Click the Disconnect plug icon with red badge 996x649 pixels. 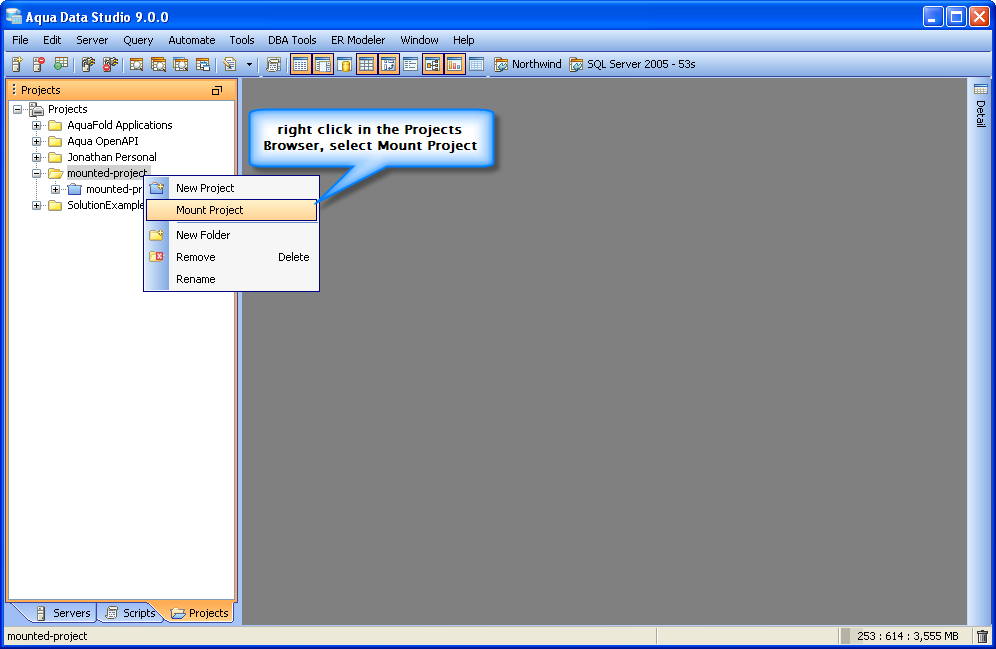[x=111, y=64]
